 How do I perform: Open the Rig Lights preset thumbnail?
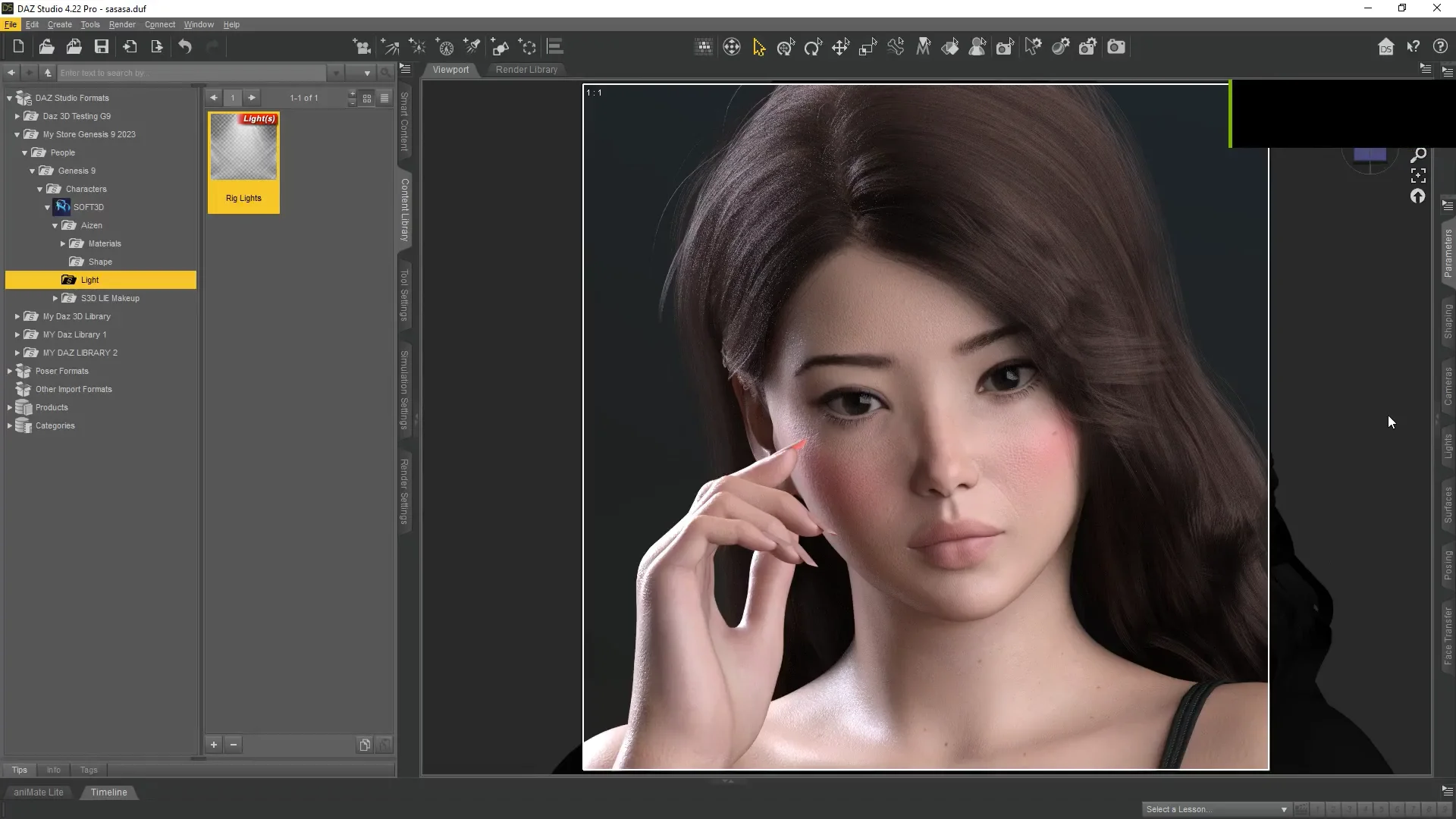243,148
